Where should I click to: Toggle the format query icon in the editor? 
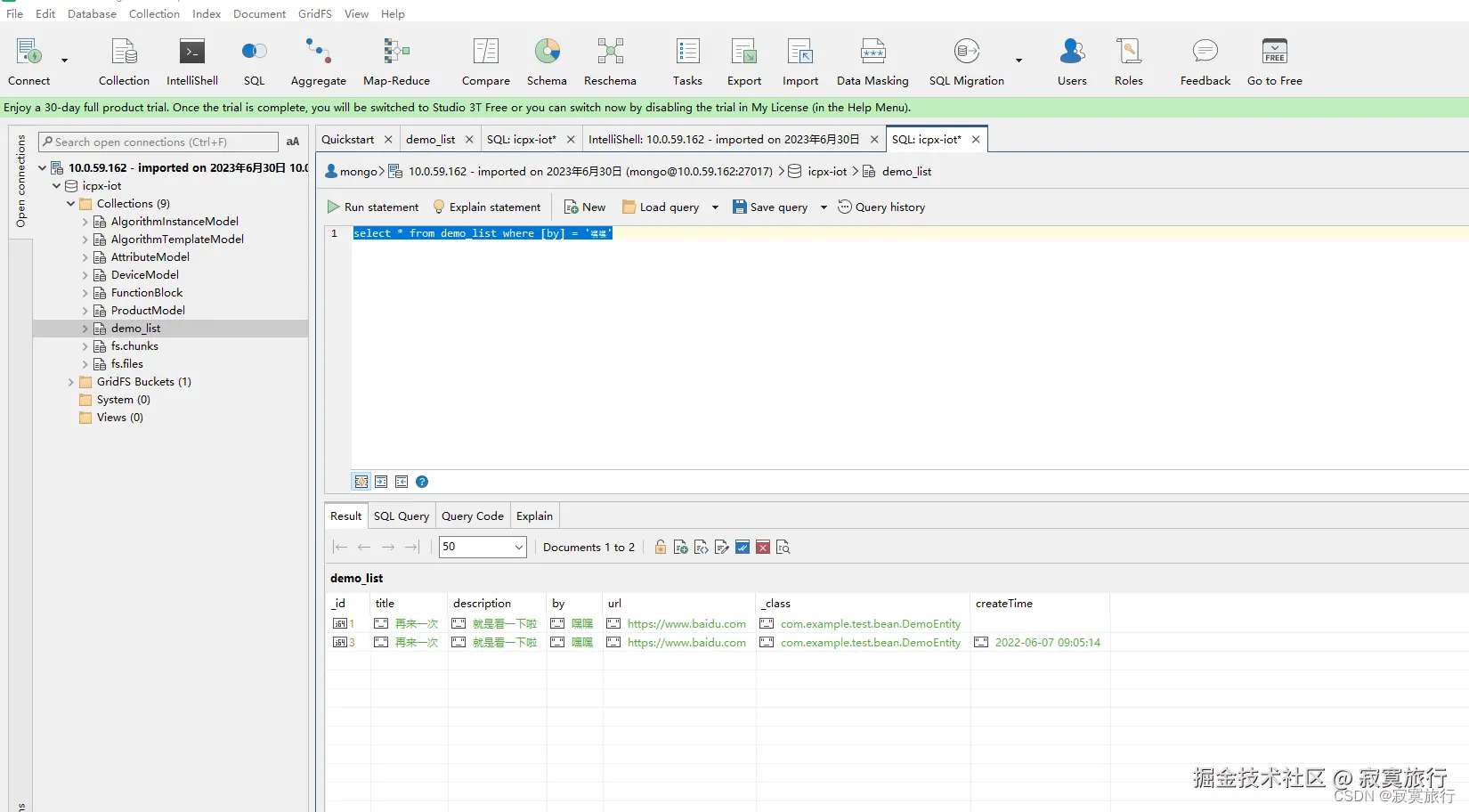(x=361, y=482)
